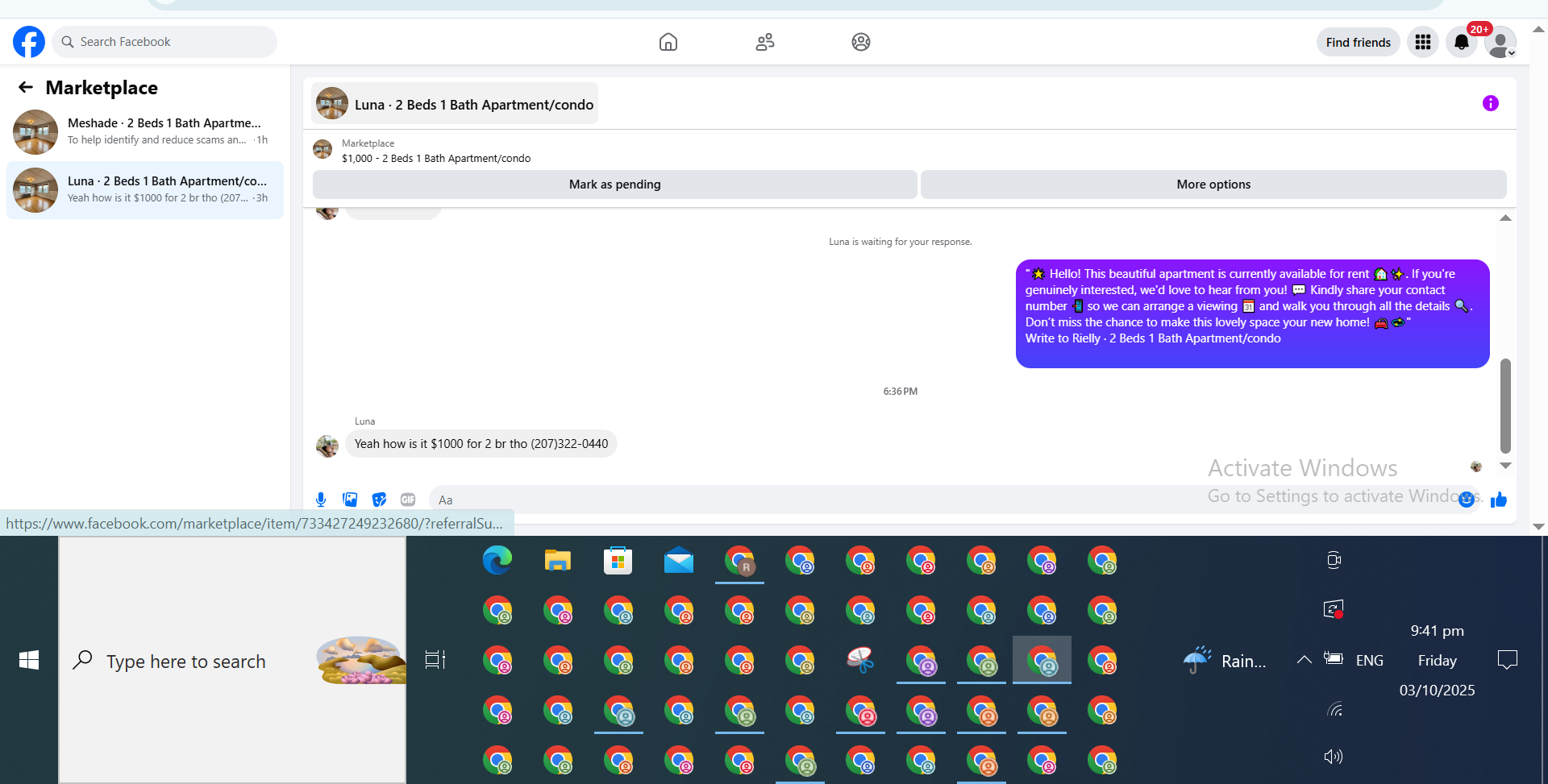
Task: Click Luna's avatar beside her message
Action: (327, 446)
